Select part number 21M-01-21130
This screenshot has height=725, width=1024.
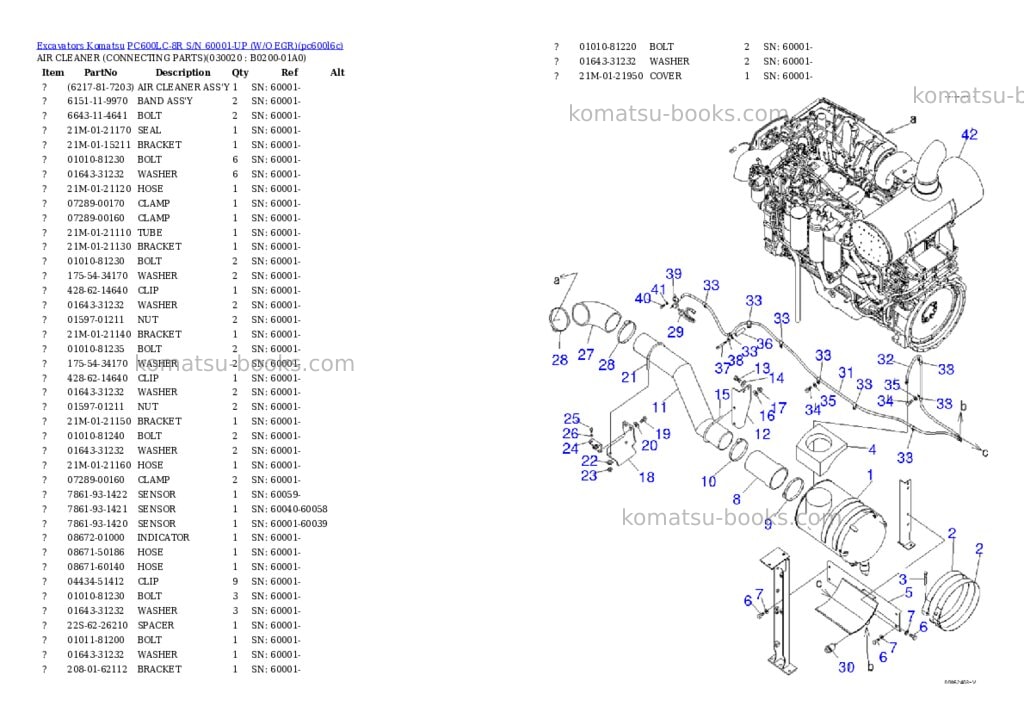click(x=99, y=247)
